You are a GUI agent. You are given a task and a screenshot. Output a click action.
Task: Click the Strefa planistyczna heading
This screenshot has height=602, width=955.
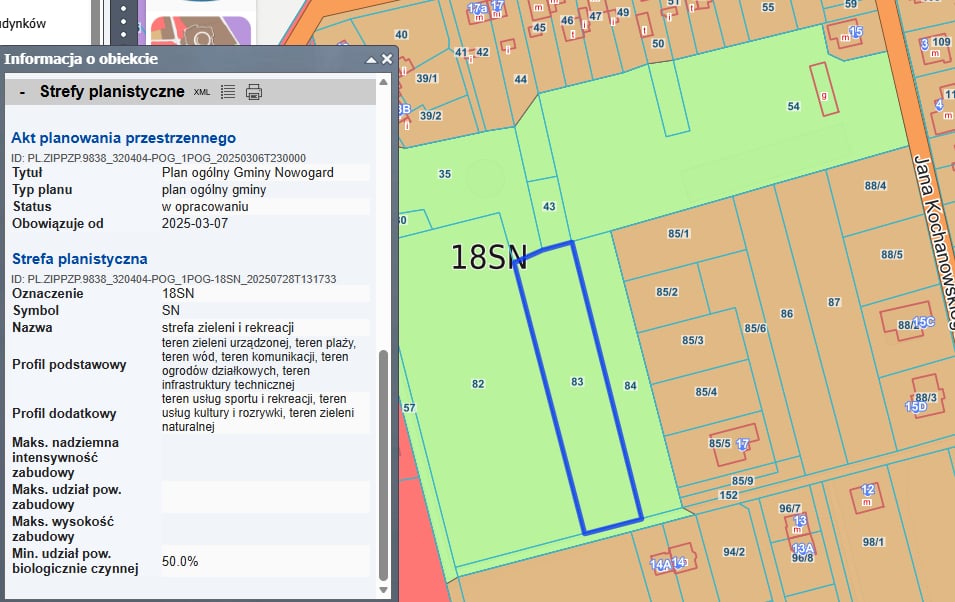pyautogui.click(x=79, y=259)
